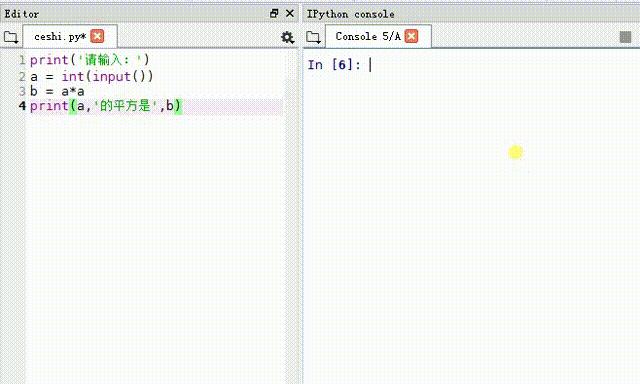Viewport: 640px width, 384px height.
Task: Click the editor vertical scrollbar
Action: (291, 216)
